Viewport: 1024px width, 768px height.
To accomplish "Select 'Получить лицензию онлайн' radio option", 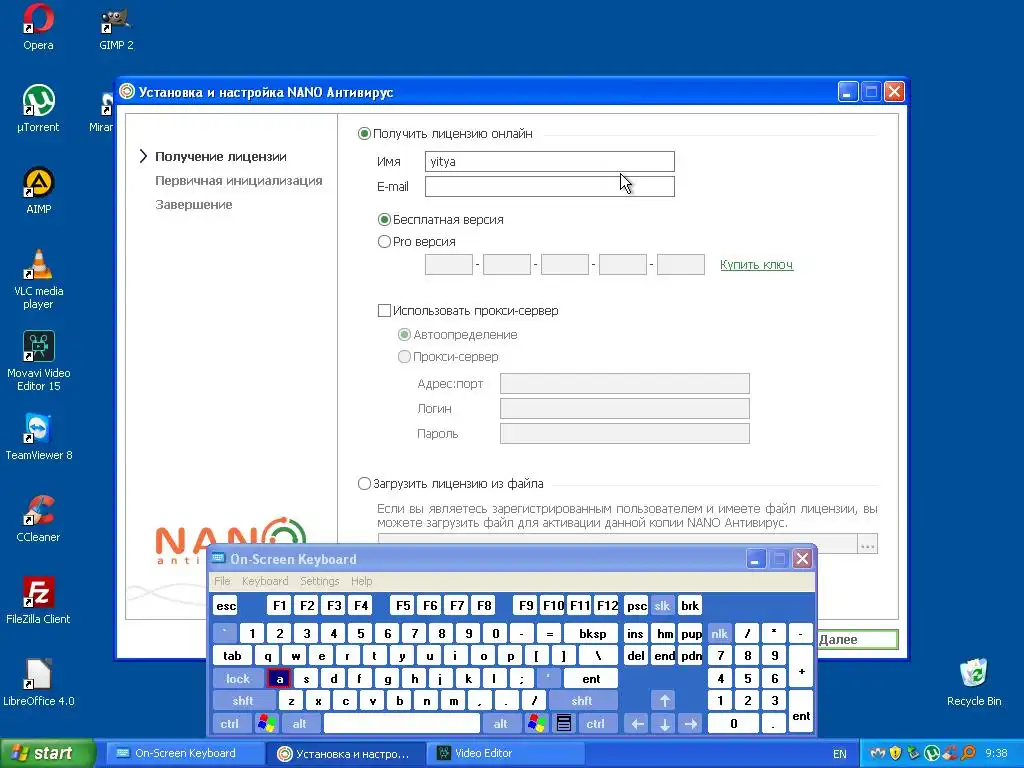I will coord(364,134).
